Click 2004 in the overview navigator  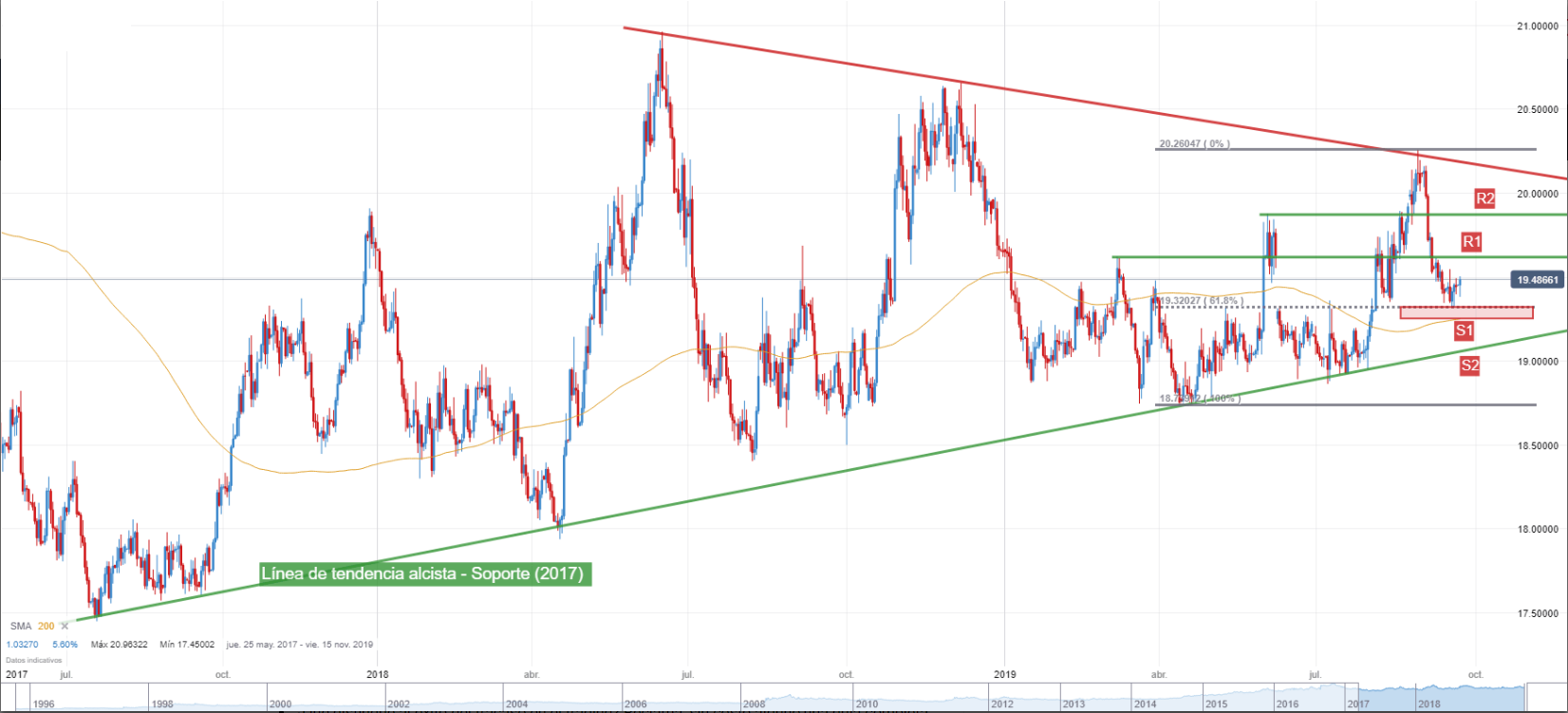[x=516, y=704]
